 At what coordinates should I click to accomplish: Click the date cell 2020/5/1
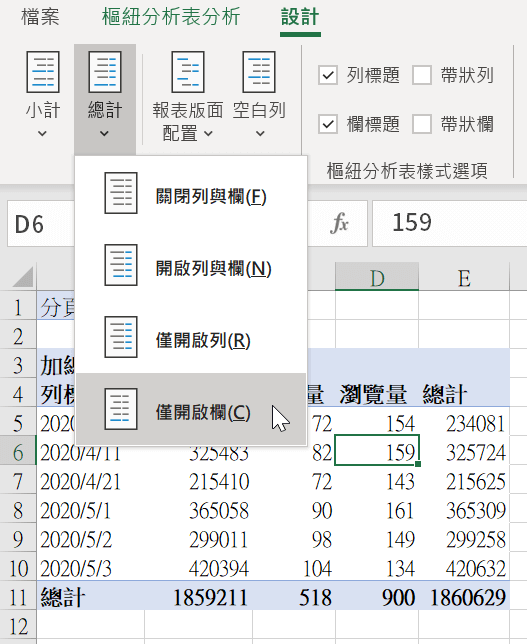tap(90, 509)
